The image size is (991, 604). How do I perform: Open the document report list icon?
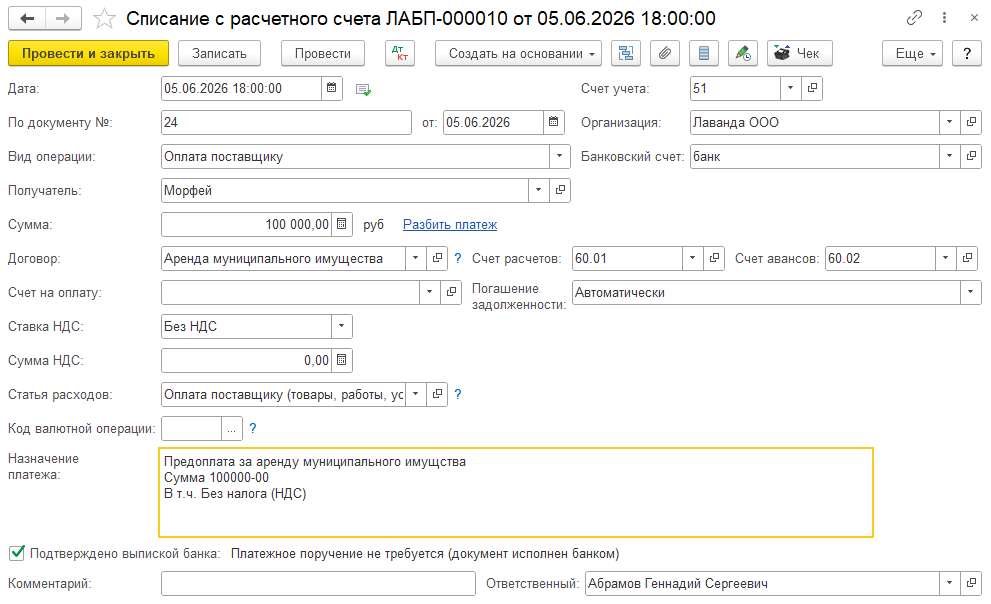coord(704,54)
